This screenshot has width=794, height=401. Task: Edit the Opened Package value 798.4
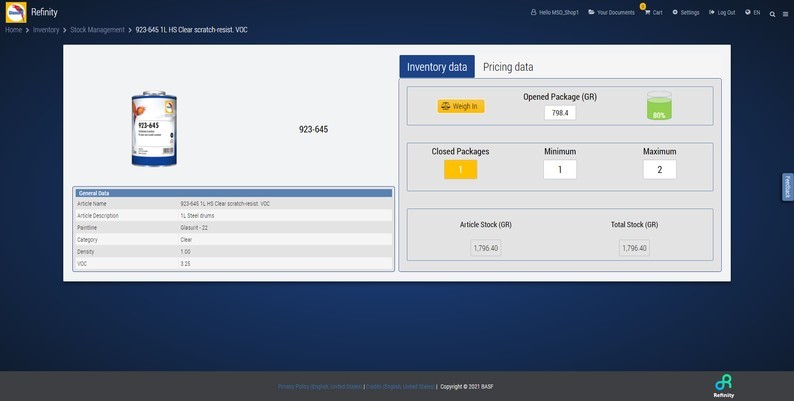pyautogui.click(x=560, y=113)
